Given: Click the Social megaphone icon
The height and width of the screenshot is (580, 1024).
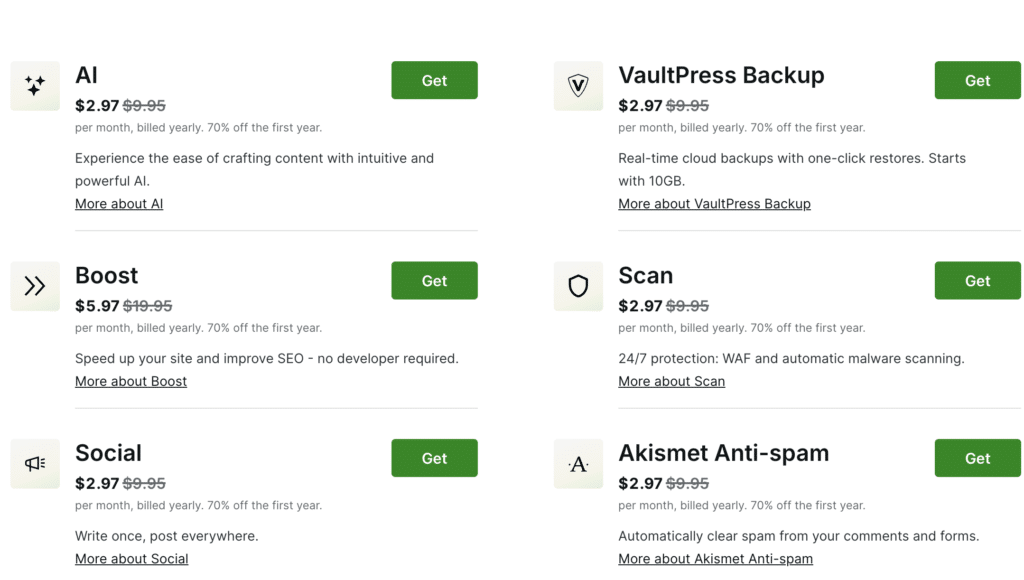Looking at the screenshot, I should coord(34,463).
